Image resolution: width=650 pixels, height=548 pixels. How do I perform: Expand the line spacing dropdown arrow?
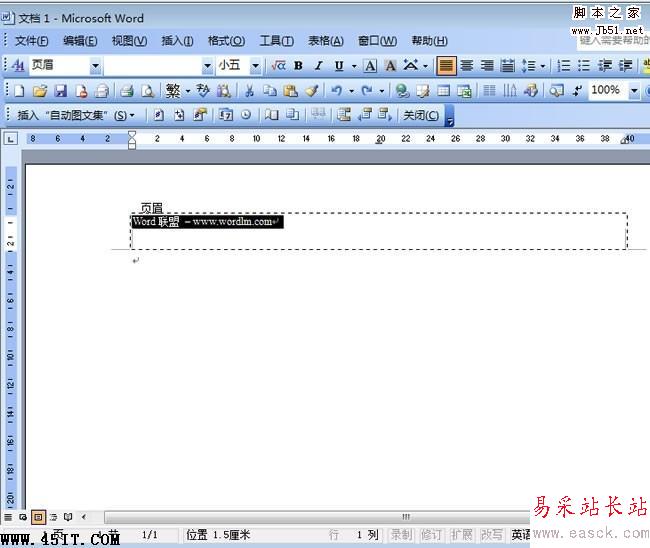point(542,66)
